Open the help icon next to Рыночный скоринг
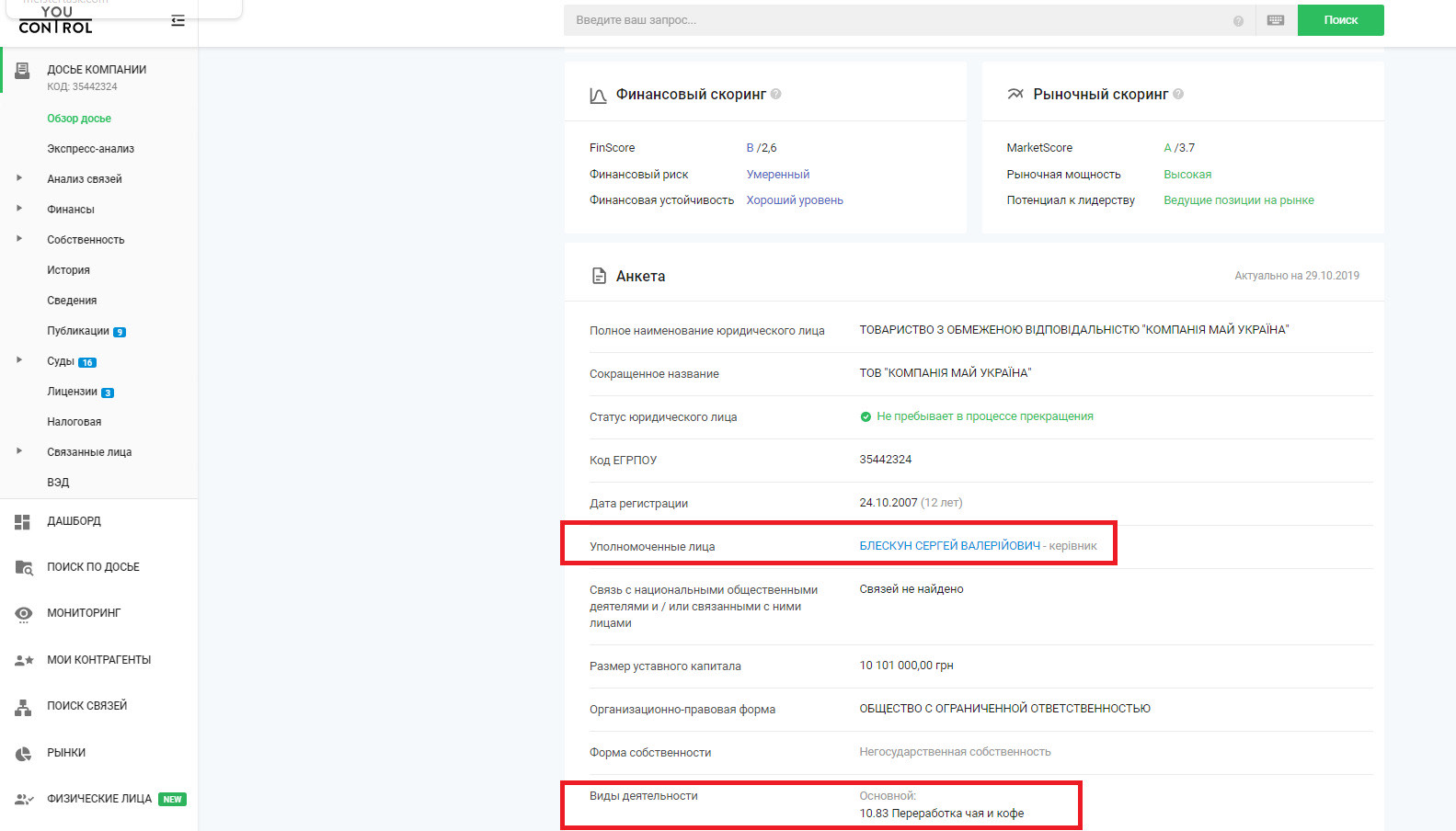The image size is (1456, 831). tap(1178, 94)
